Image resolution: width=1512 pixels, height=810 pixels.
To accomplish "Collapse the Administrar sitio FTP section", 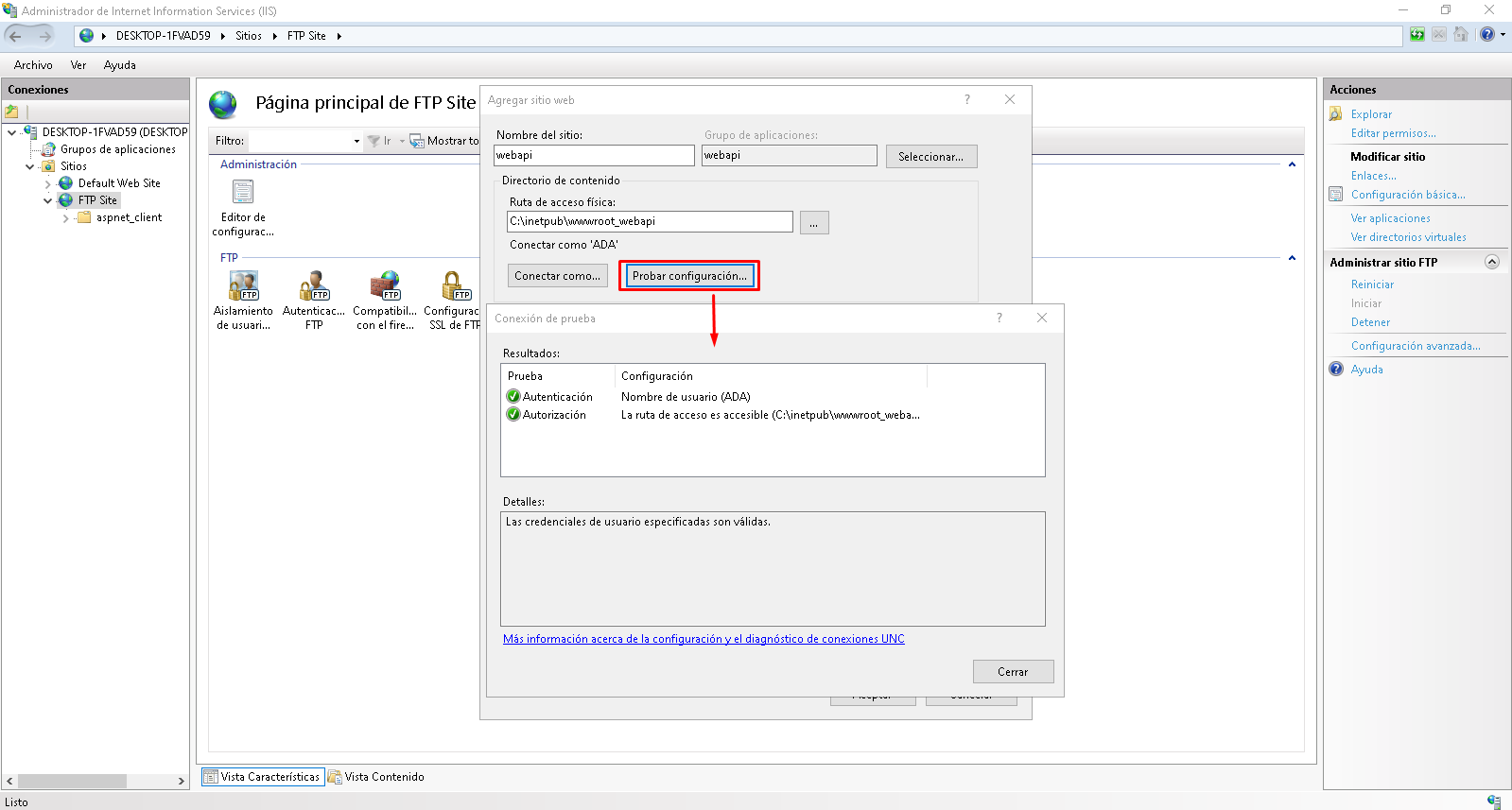I will tap(1491, 262).
